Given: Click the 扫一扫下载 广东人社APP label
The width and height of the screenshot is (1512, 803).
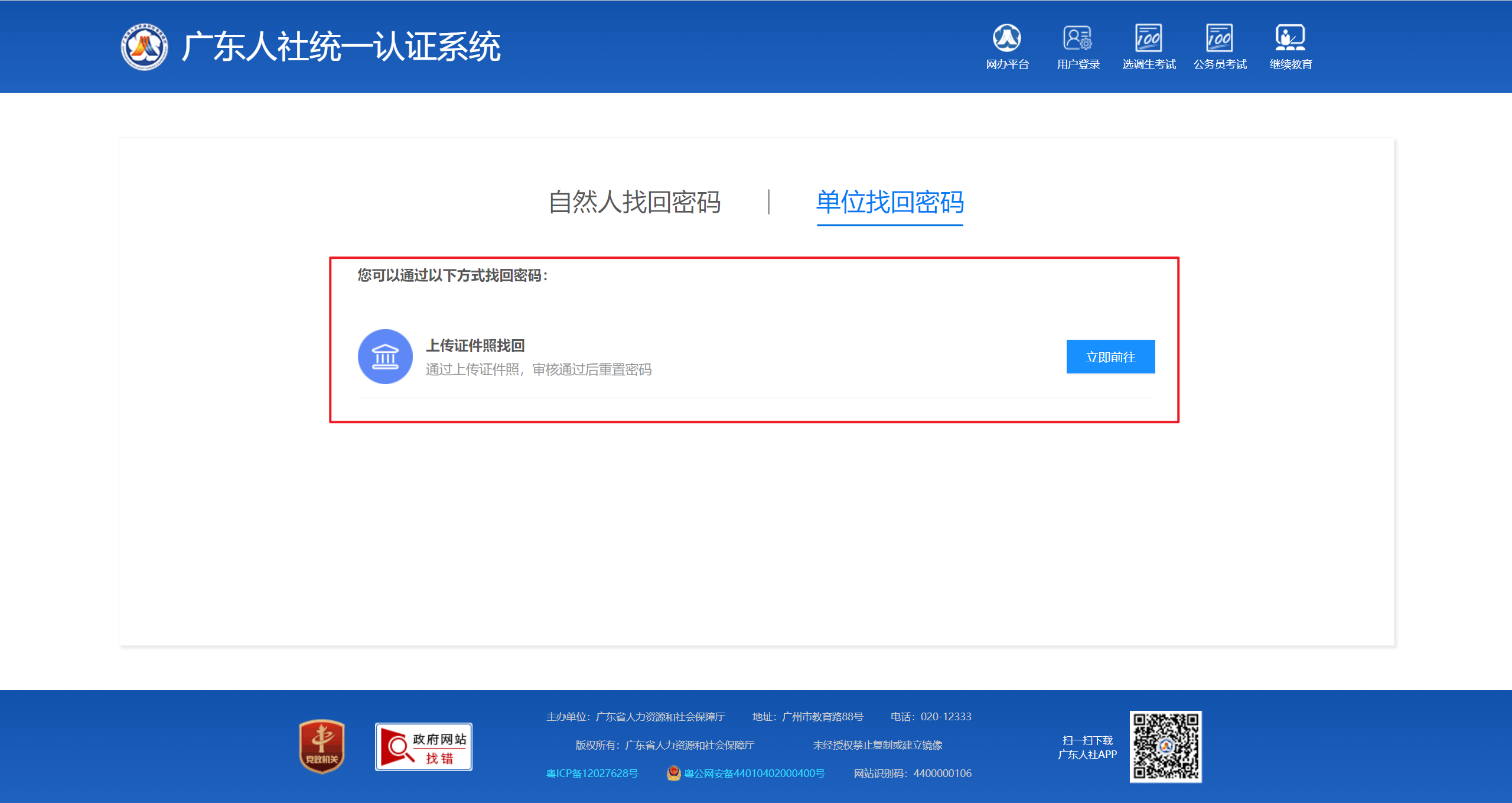Looking at the screenshot, I should tap(1087, 747).
